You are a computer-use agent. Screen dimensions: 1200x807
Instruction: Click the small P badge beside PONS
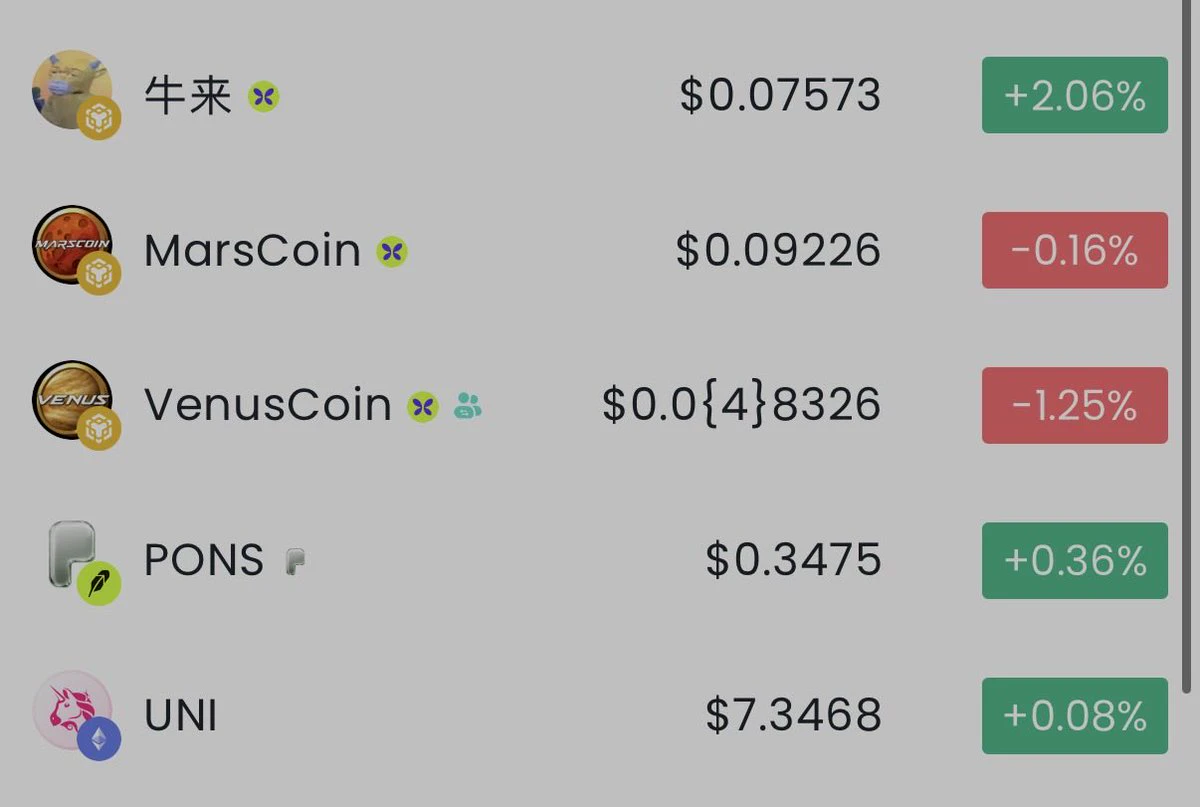point(295,561)
